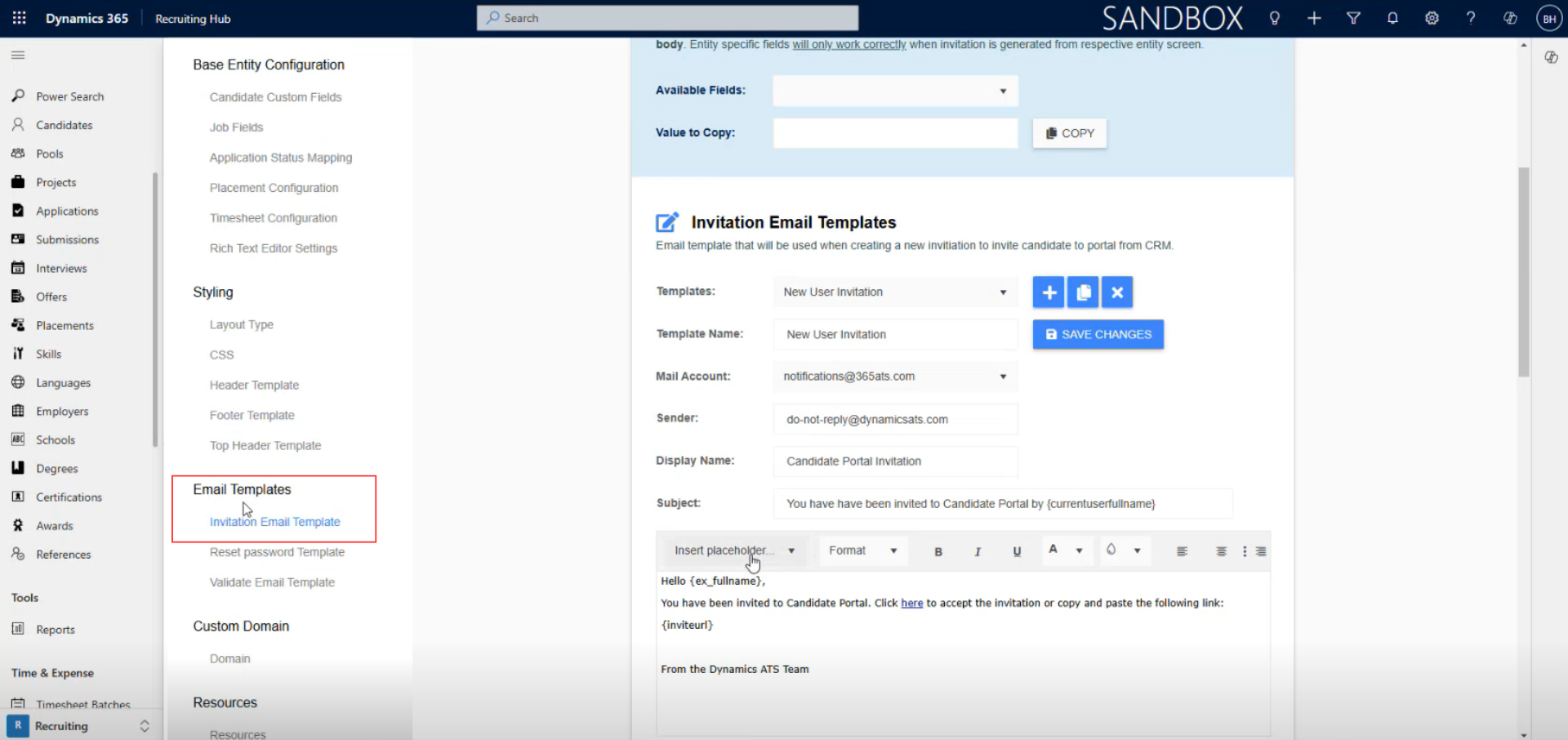This screenshot has height=740, width=1568.
Task: Open the background color dropdown arrow
Action: coord(1137,551)
